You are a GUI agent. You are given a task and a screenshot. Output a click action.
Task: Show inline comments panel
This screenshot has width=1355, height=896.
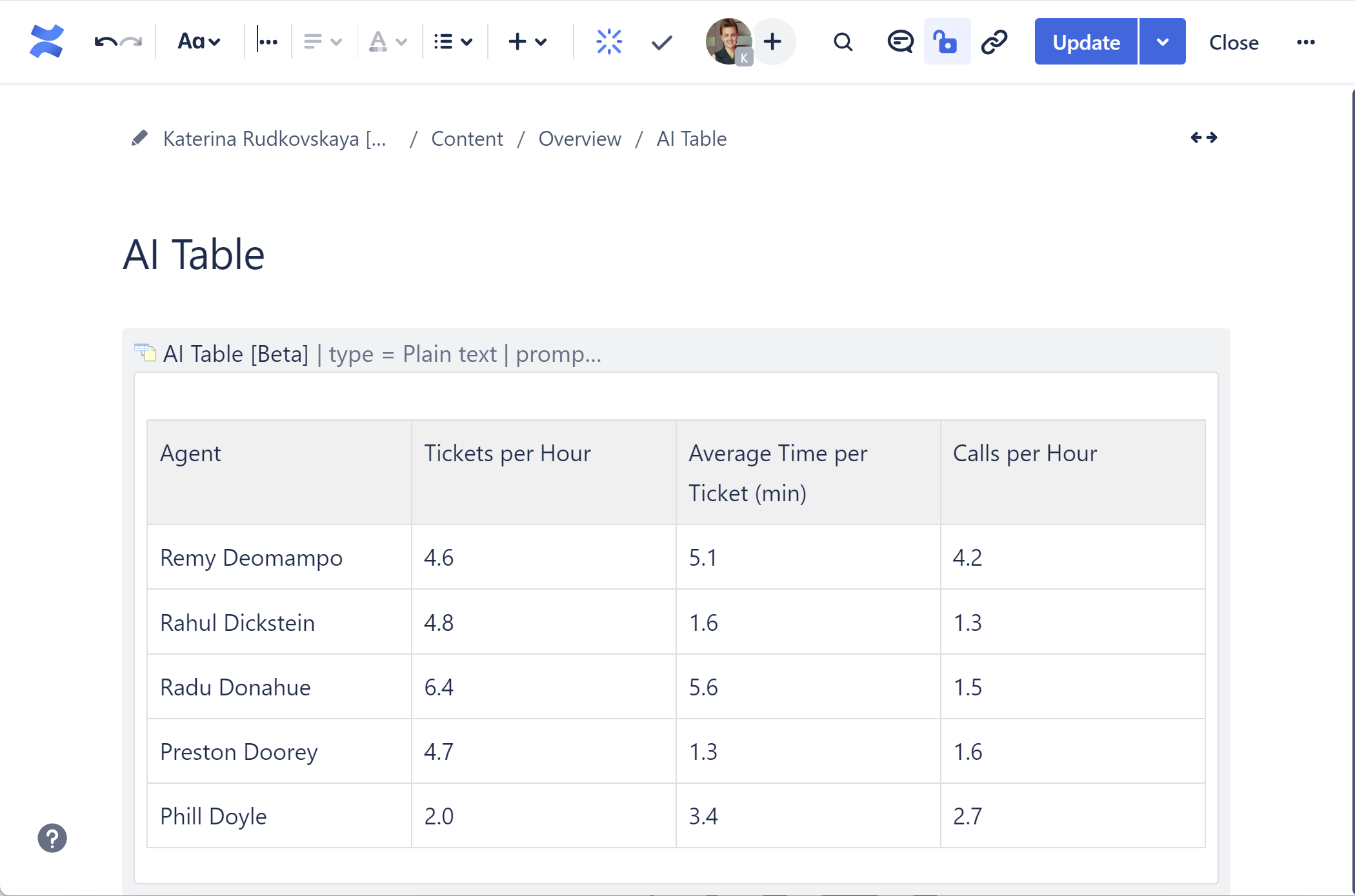(899, 42)
